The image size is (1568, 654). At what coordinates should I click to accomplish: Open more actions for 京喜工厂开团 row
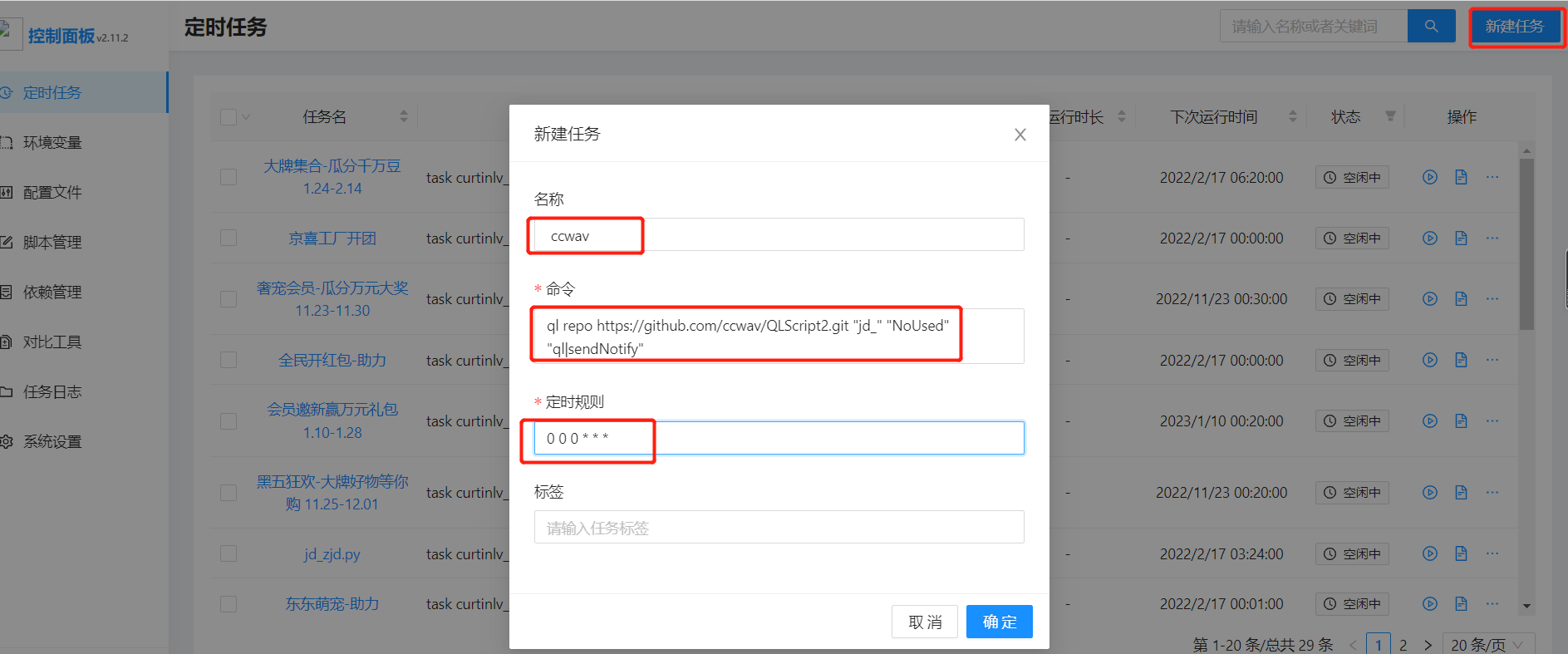(1492, 238)
